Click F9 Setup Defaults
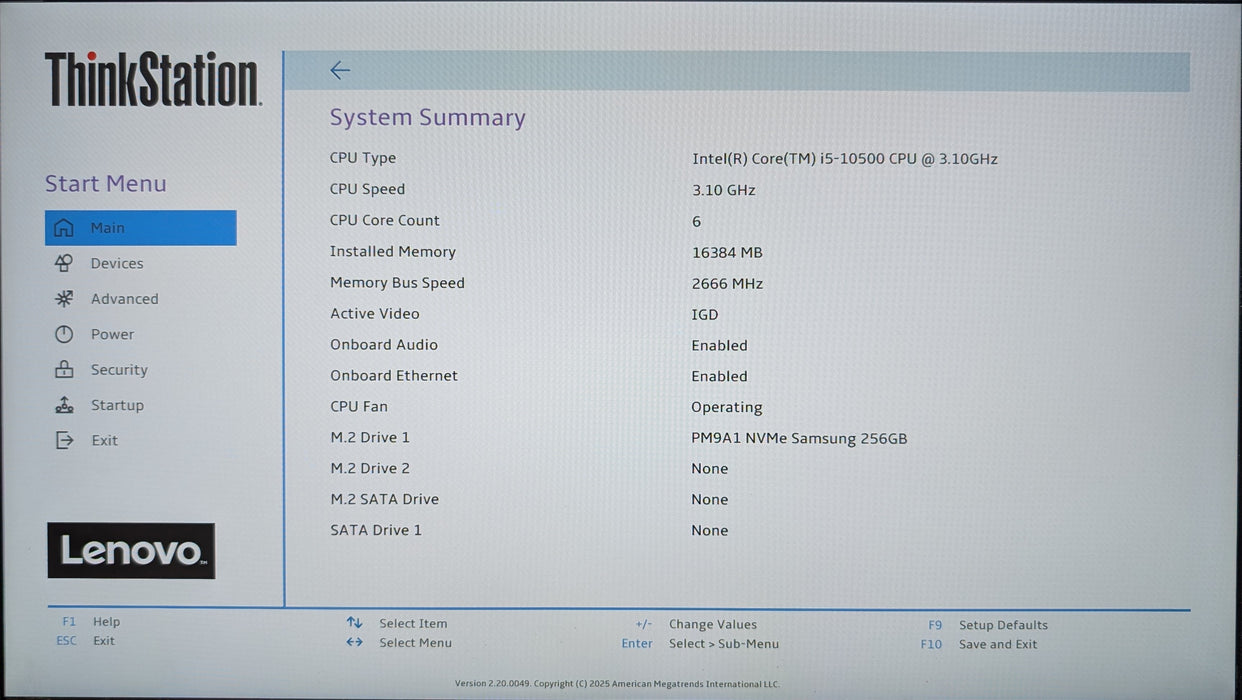The height and width of the screenshot is (700, 1242). point(988,625)
